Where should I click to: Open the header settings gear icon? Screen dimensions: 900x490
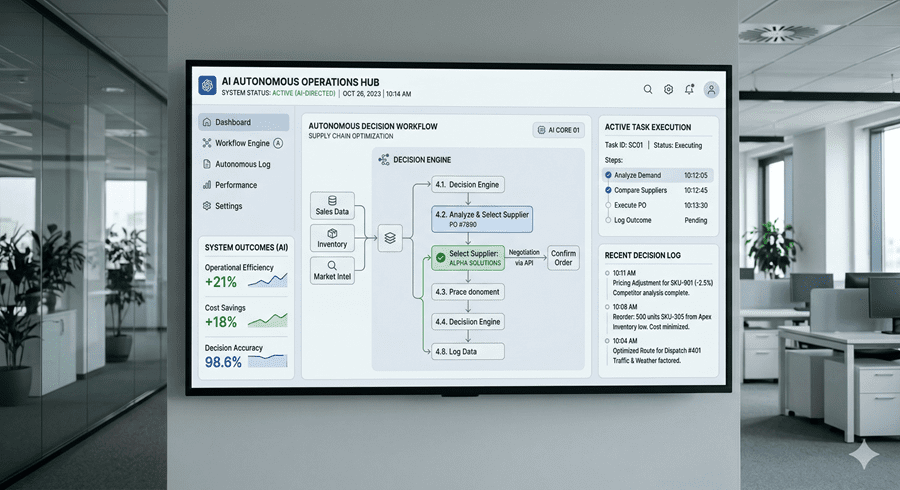coord(669,89)
